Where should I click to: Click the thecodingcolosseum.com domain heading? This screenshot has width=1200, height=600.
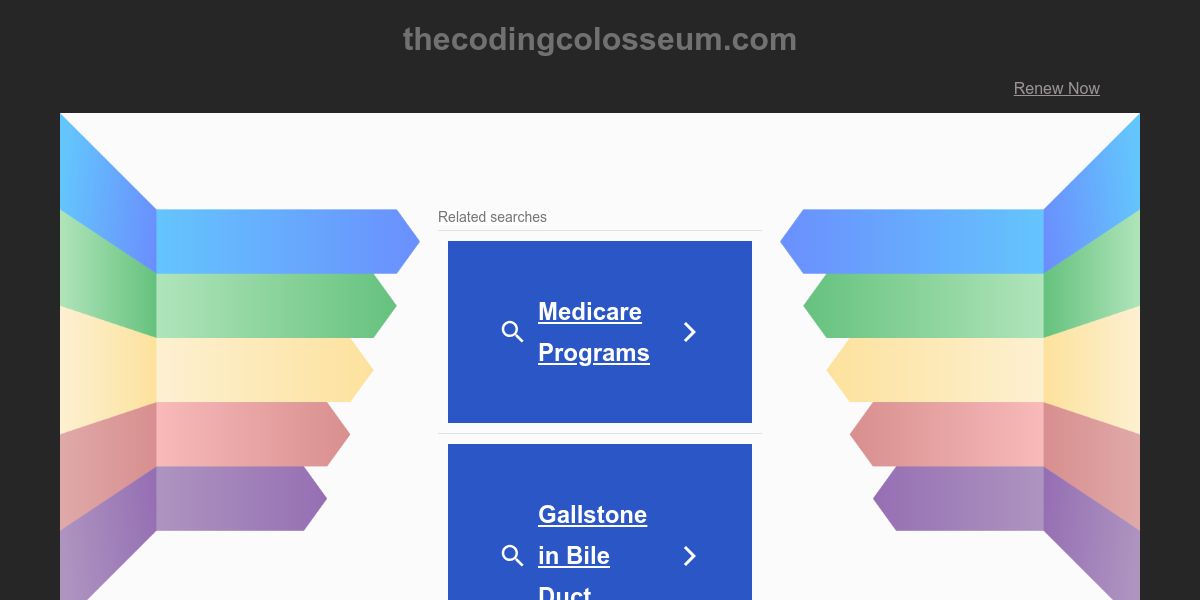pyautogui.click(x=600, y=39)
